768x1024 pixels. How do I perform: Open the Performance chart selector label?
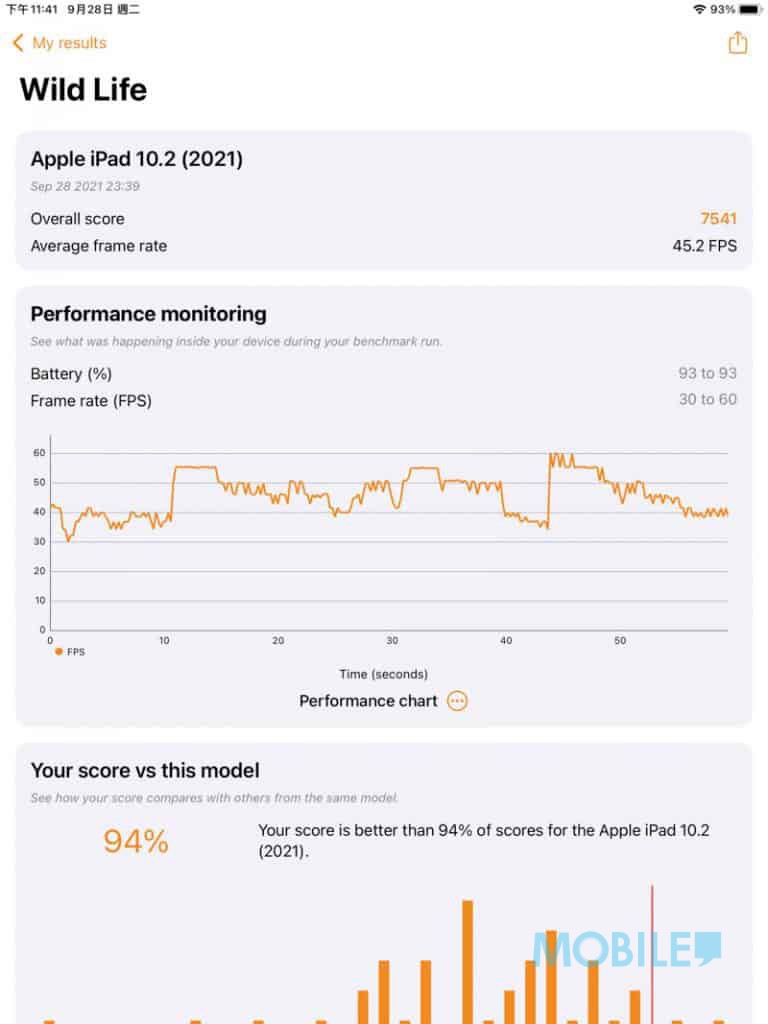coord(368,701)
